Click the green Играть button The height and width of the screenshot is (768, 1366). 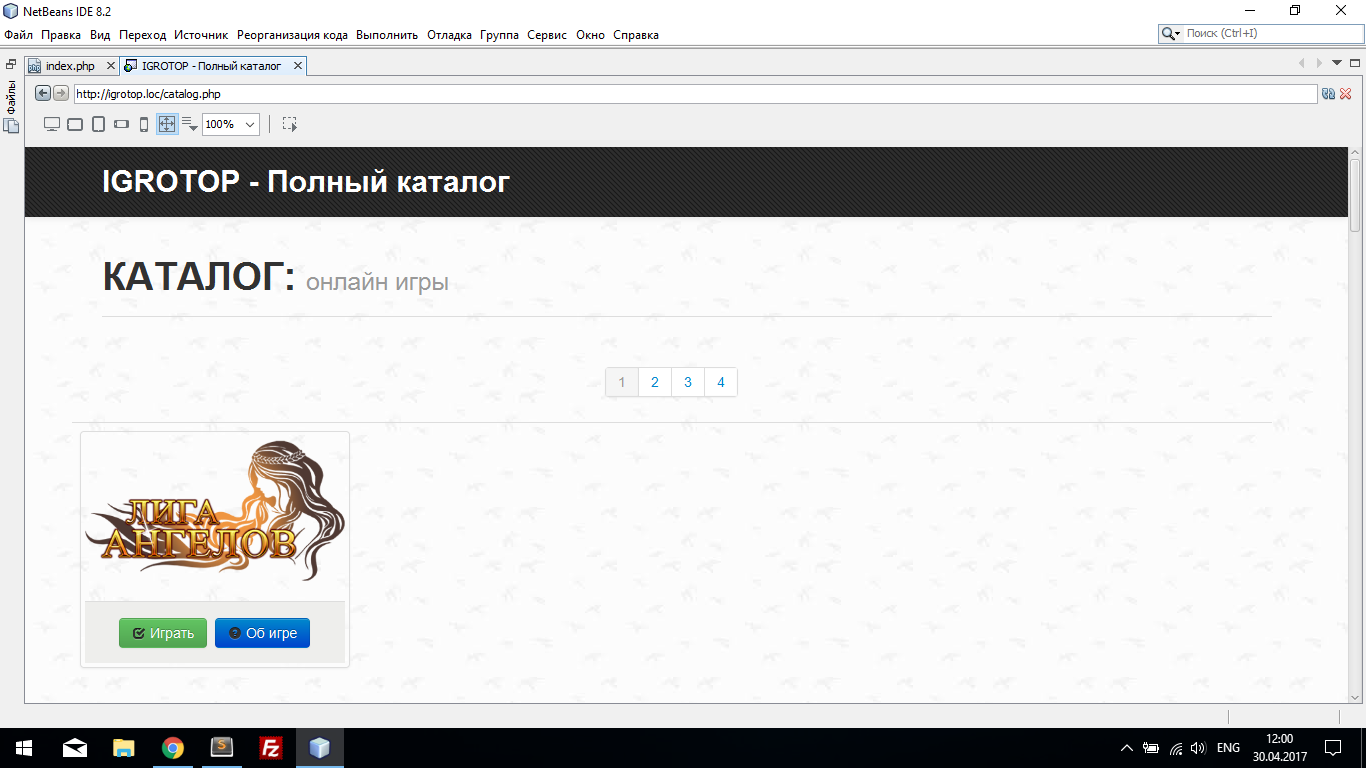pos(163,633)
